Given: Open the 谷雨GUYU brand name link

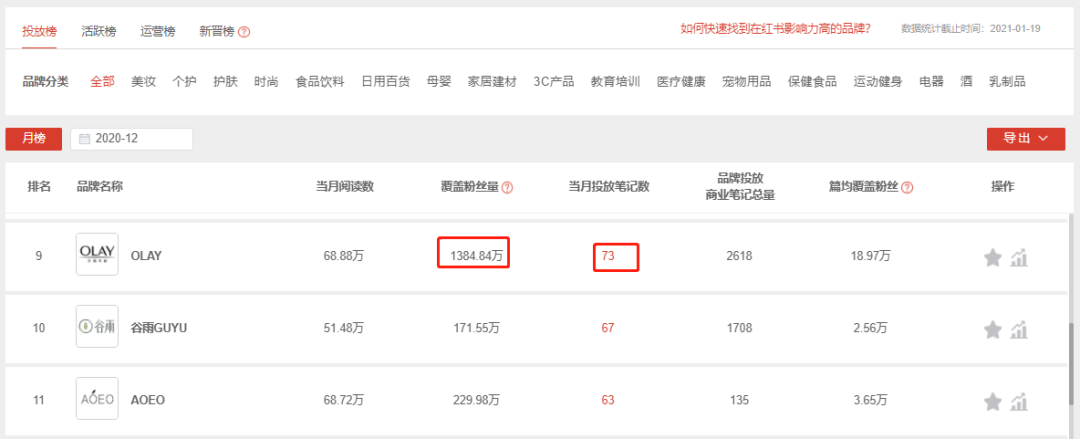Looking at the screenshot, I should 158,328.
